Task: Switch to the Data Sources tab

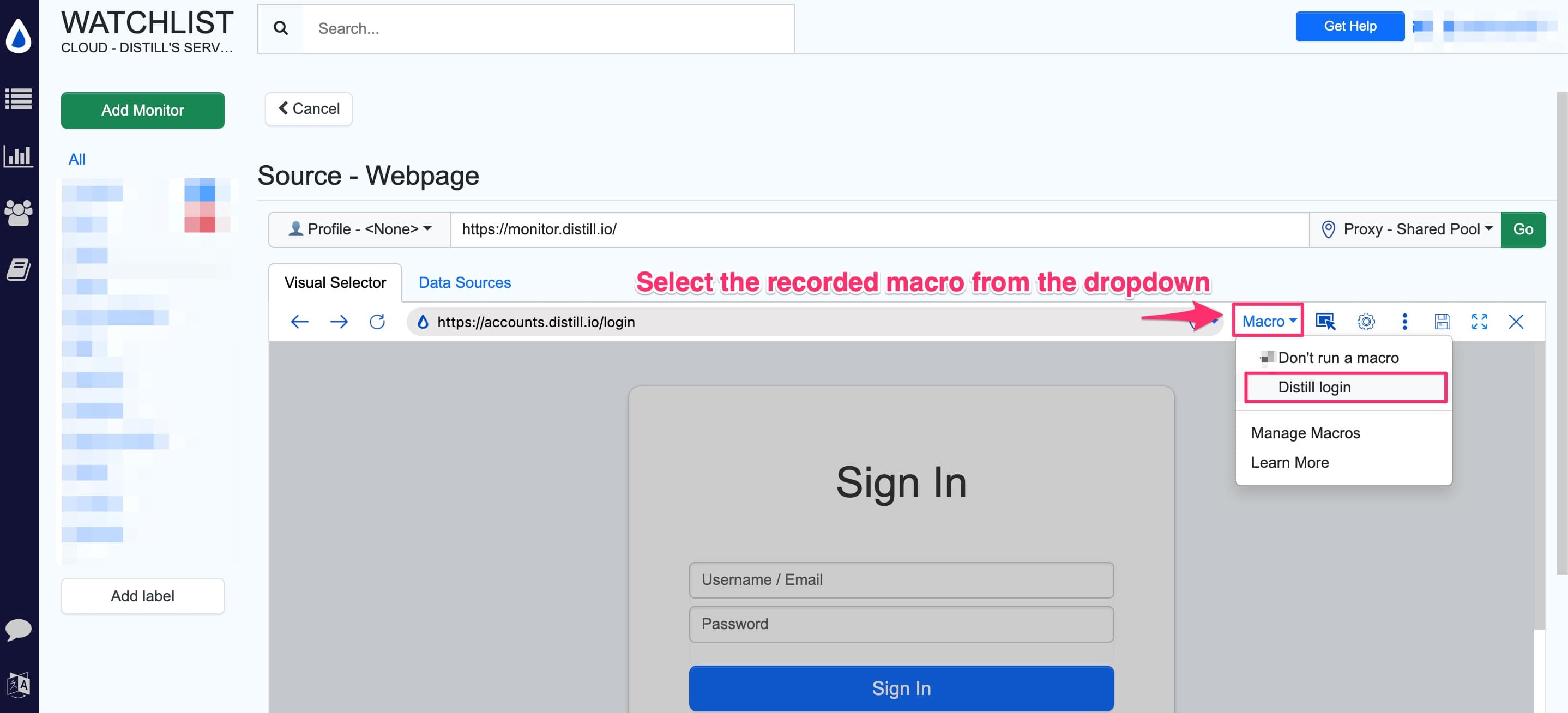Action: pos(465,282)
